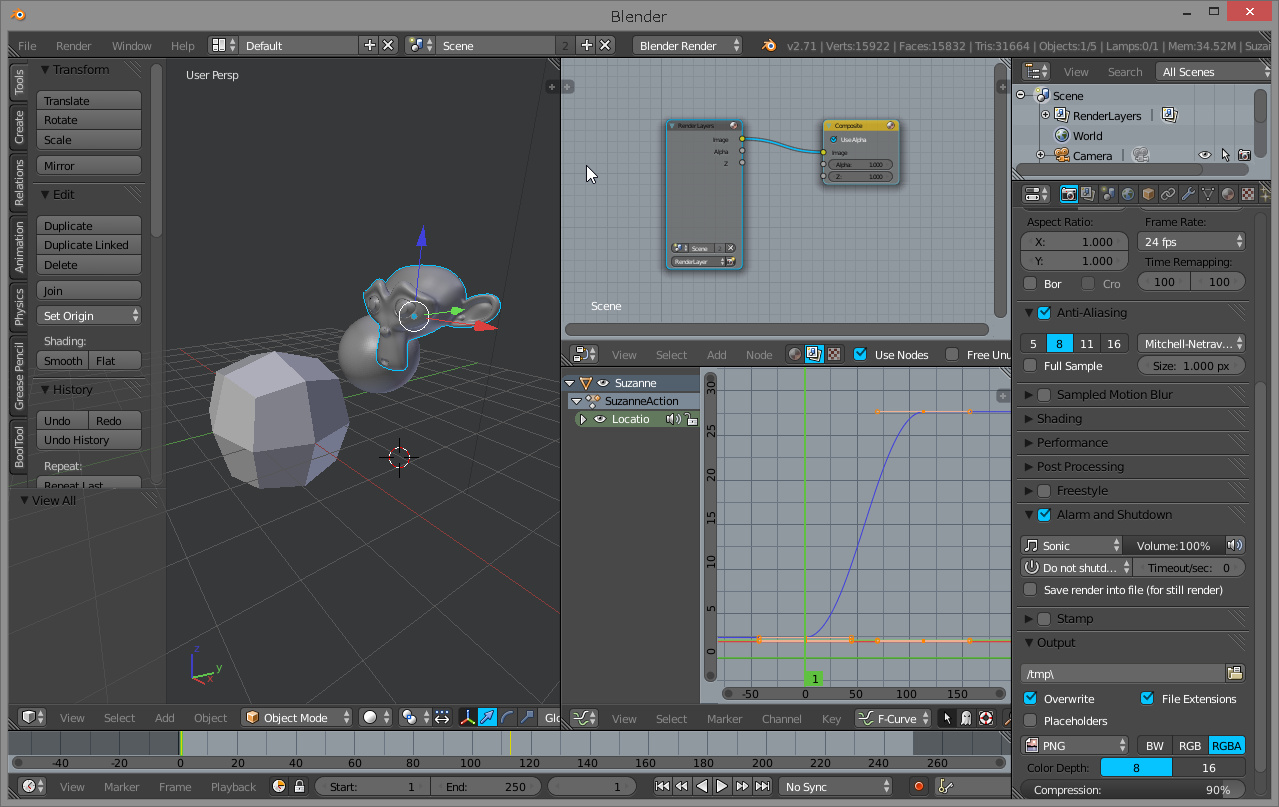This screenshot has width=1279, height=807.
Task: Click the Duplicate Linked button
Action: [89, 245]
